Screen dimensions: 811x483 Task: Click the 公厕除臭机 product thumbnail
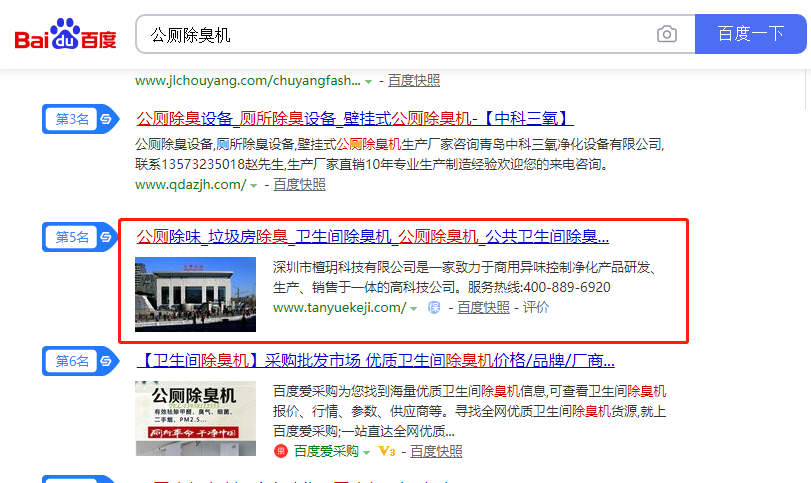click(196, 418)
